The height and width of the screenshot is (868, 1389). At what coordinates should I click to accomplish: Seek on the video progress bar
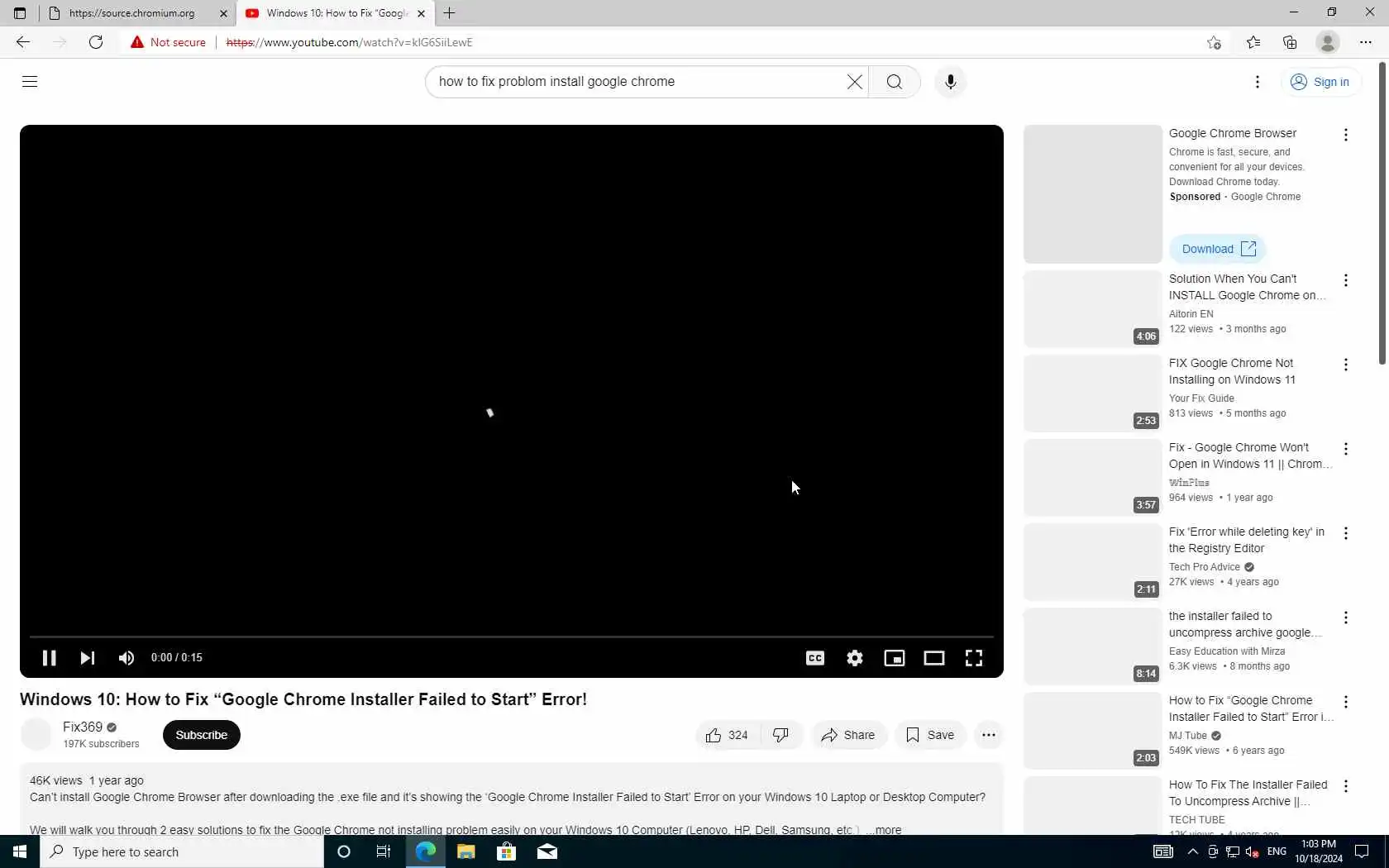click(x=511, y=637)
